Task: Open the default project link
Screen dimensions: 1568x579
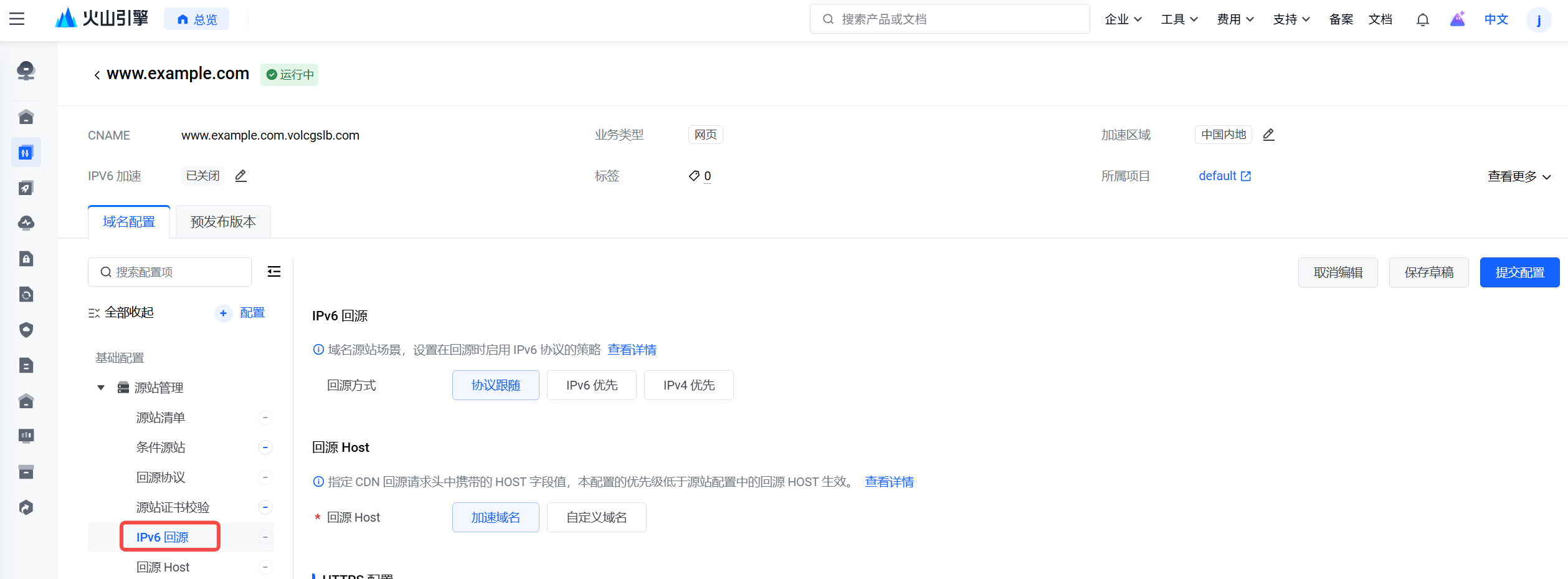Action: pos(1224,176)
